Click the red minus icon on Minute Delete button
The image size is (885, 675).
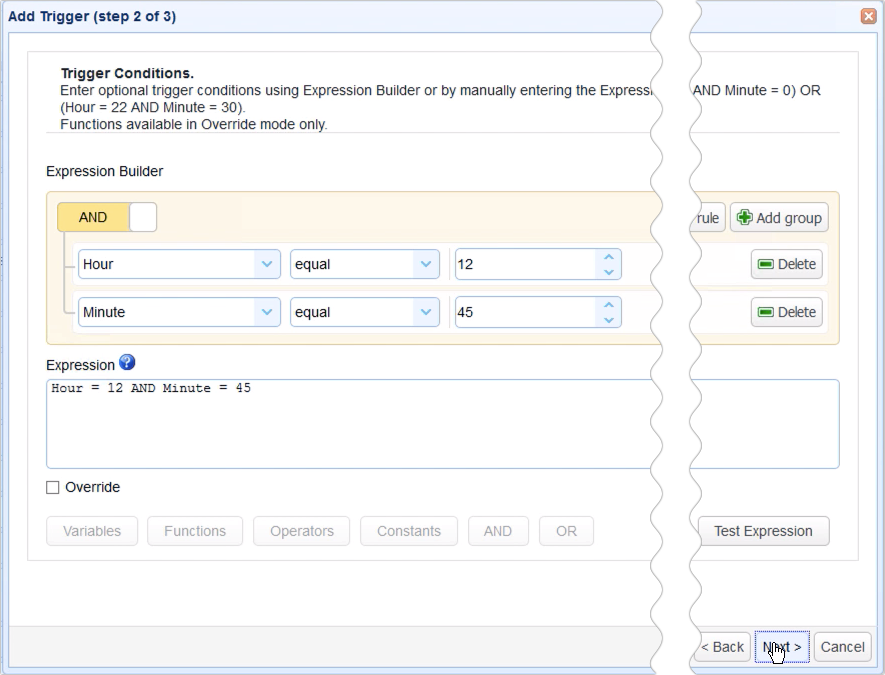pos(764,312)
